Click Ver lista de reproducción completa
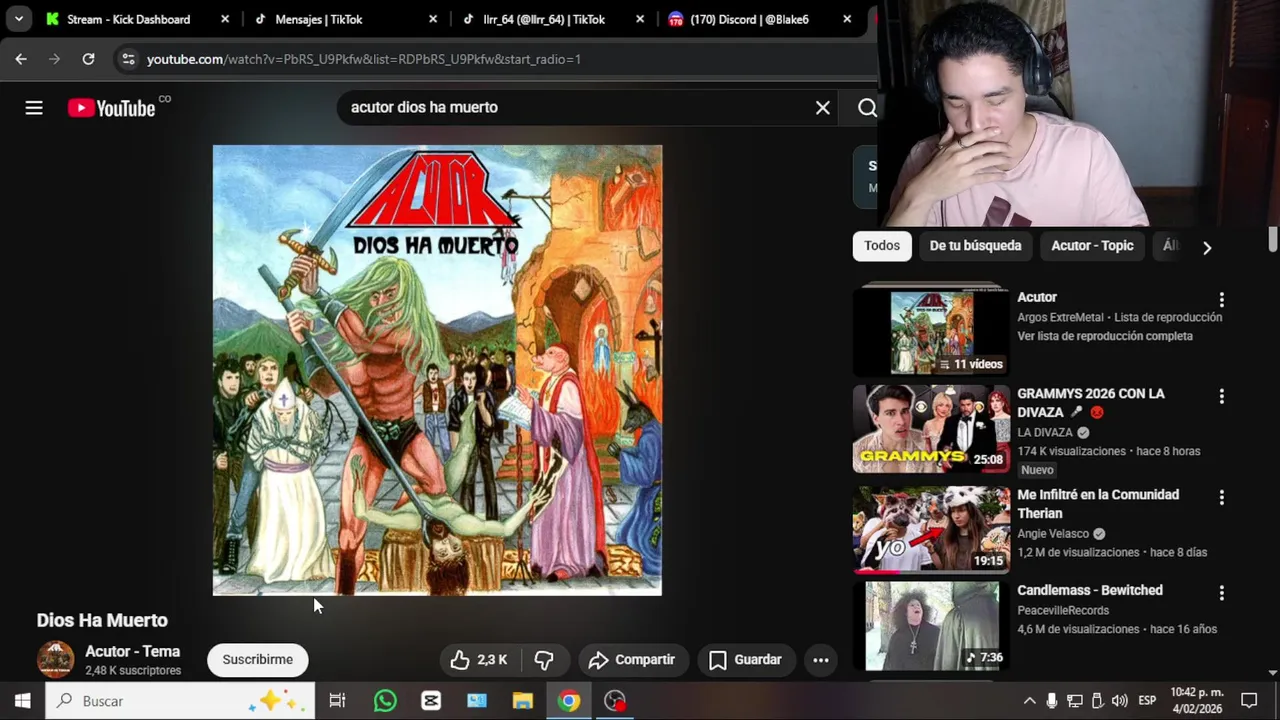The image size is (1280, 720). (1105, 336)
